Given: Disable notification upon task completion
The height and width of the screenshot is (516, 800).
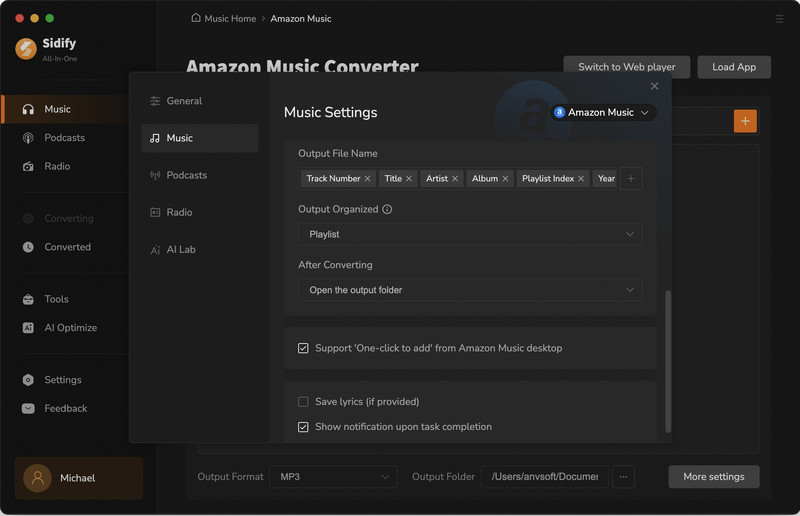Looking at the screenshot, I should pos(303,427).
